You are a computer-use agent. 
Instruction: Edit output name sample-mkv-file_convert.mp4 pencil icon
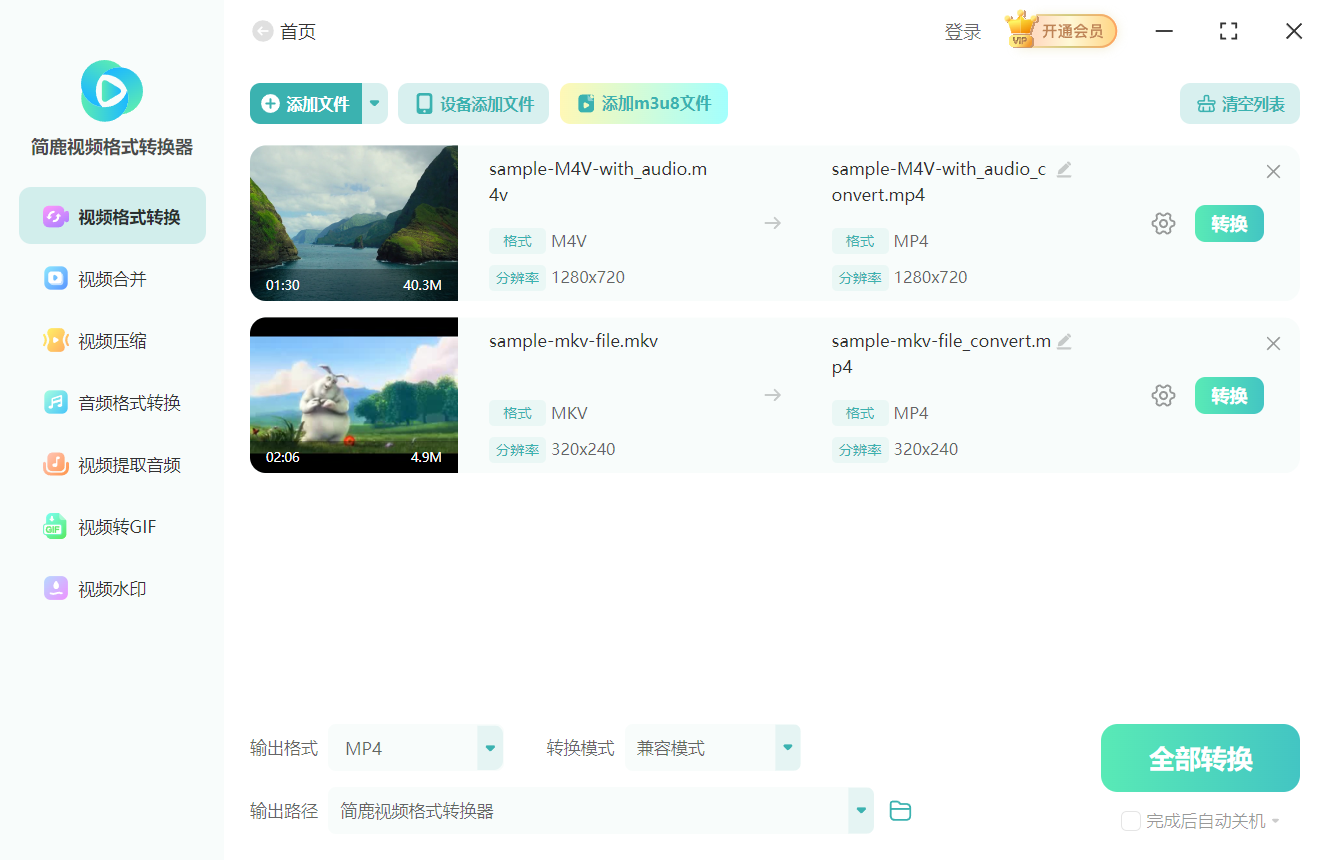click(x=1064, y=342)
